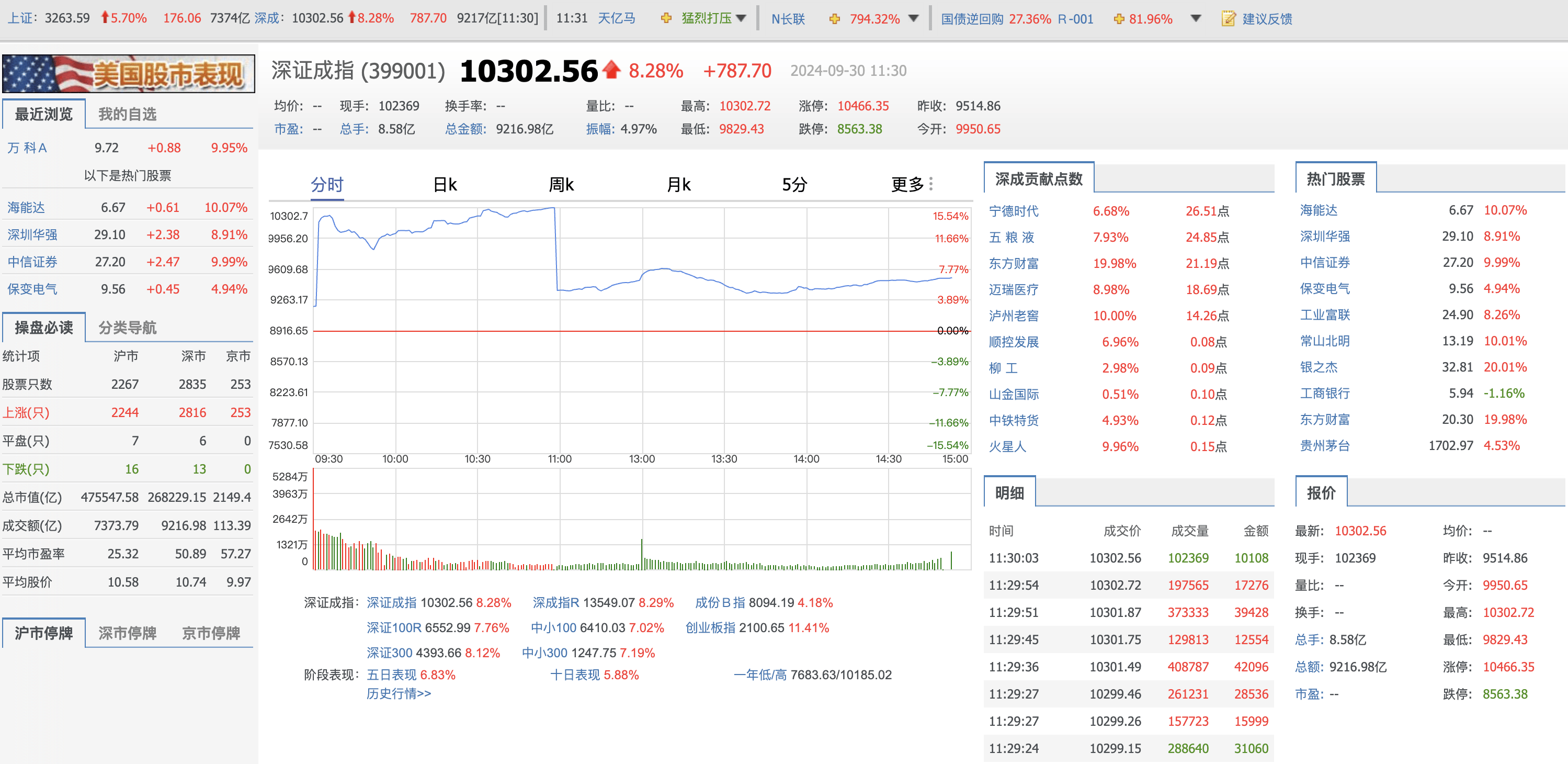Image resolution: width=1568 pixels, height=764 pixels.
Task: Open the 深成指R index link
Action: point(556,602)
